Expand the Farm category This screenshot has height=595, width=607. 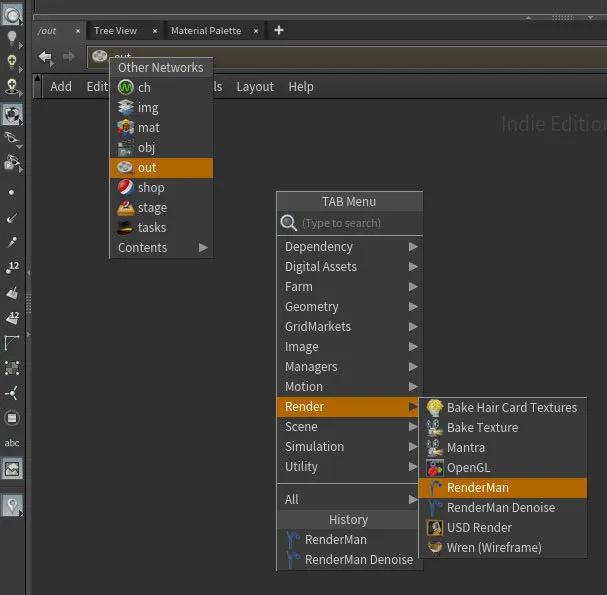click(x=349, y=287)
